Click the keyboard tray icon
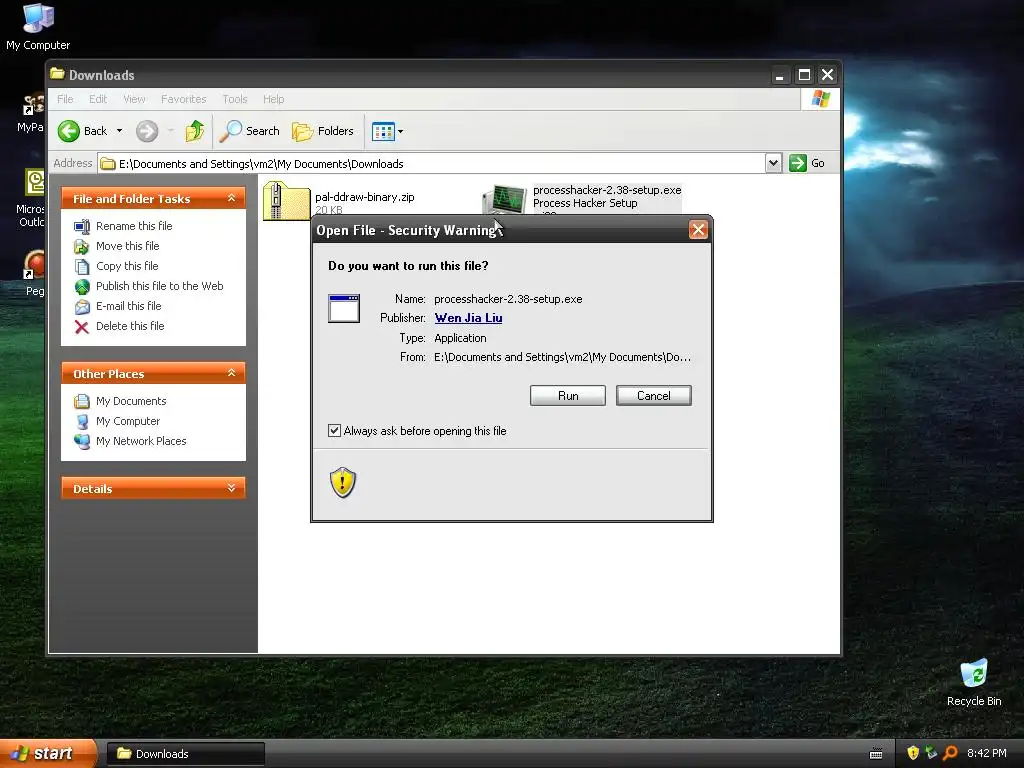Screen dimensions: 1024x768 point(876,754)
